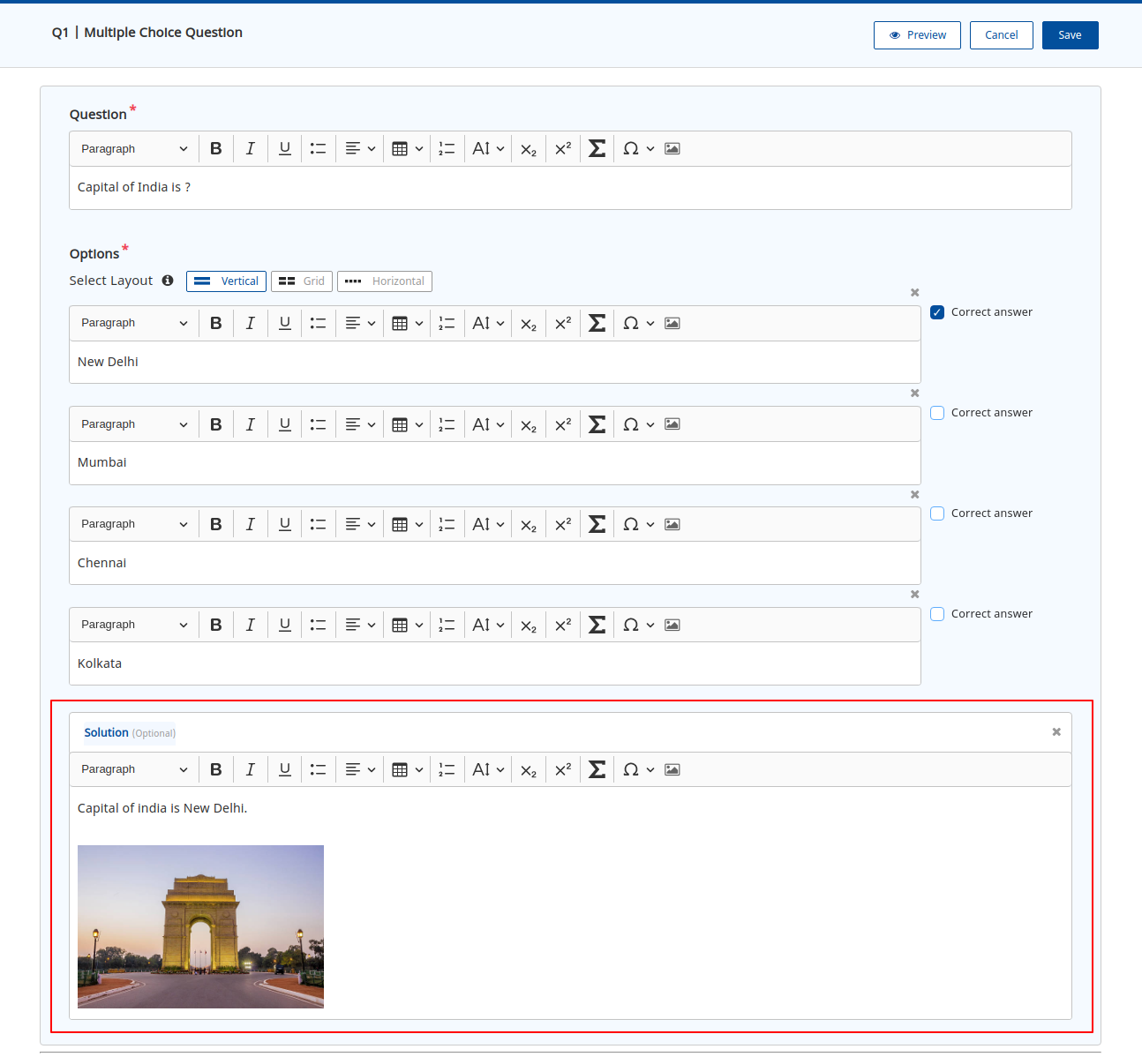The height and width of the screenshot is (1064, 1142).
Task: Underline text in the Solution editor toolbar
Action: tap(284, 770)
